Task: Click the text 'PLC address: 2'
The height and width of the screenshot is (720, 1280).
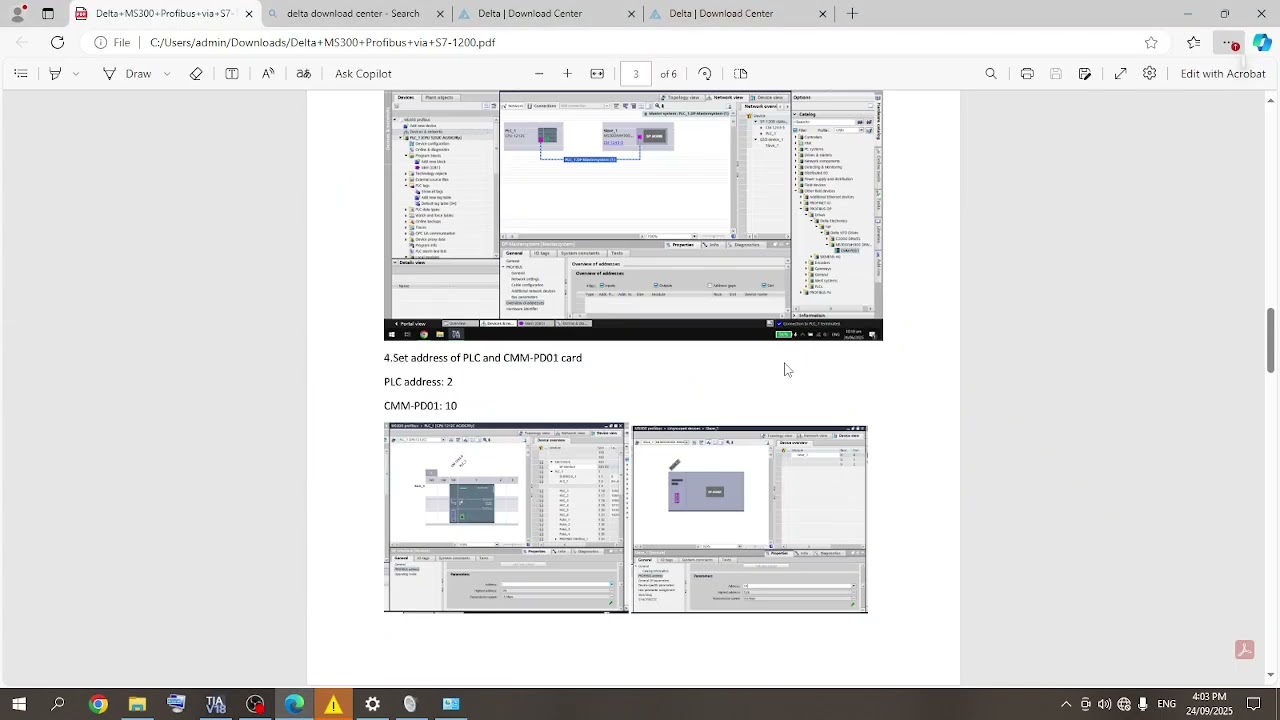Action: tap(418, 381)
